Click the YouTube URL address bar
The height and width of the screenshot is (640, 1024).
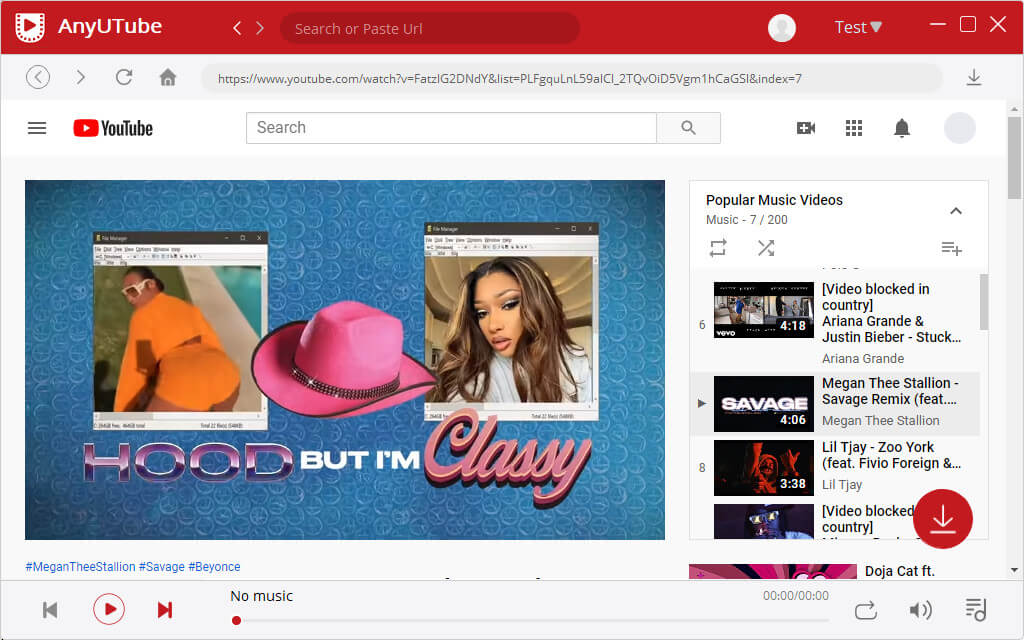click(x=571, y=78)
